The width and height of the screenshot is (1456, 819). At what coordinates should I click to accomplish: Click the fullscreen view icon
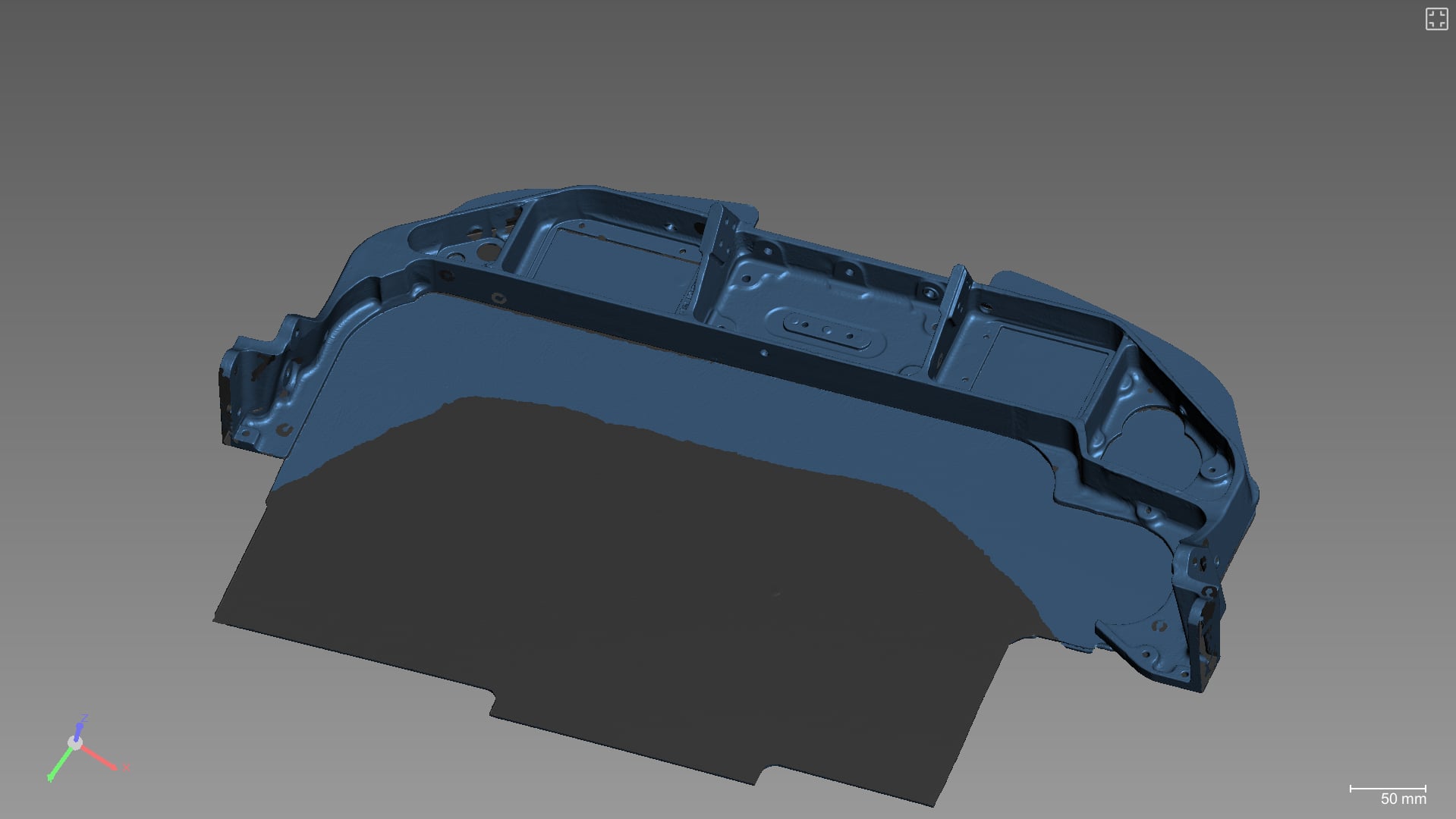tap(1436, 19)
